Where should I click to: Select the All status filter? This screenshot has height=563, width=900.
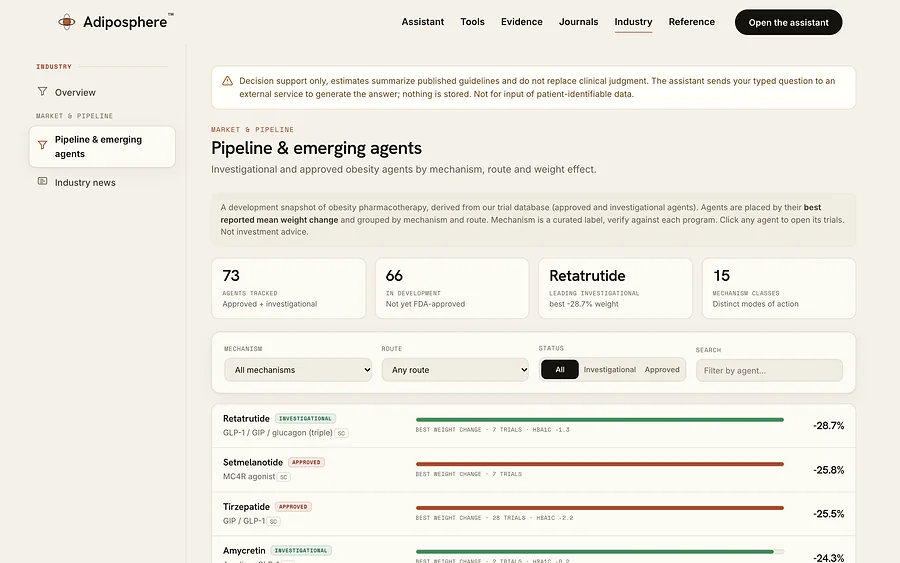pyautogui.click(x=560, y=370)
